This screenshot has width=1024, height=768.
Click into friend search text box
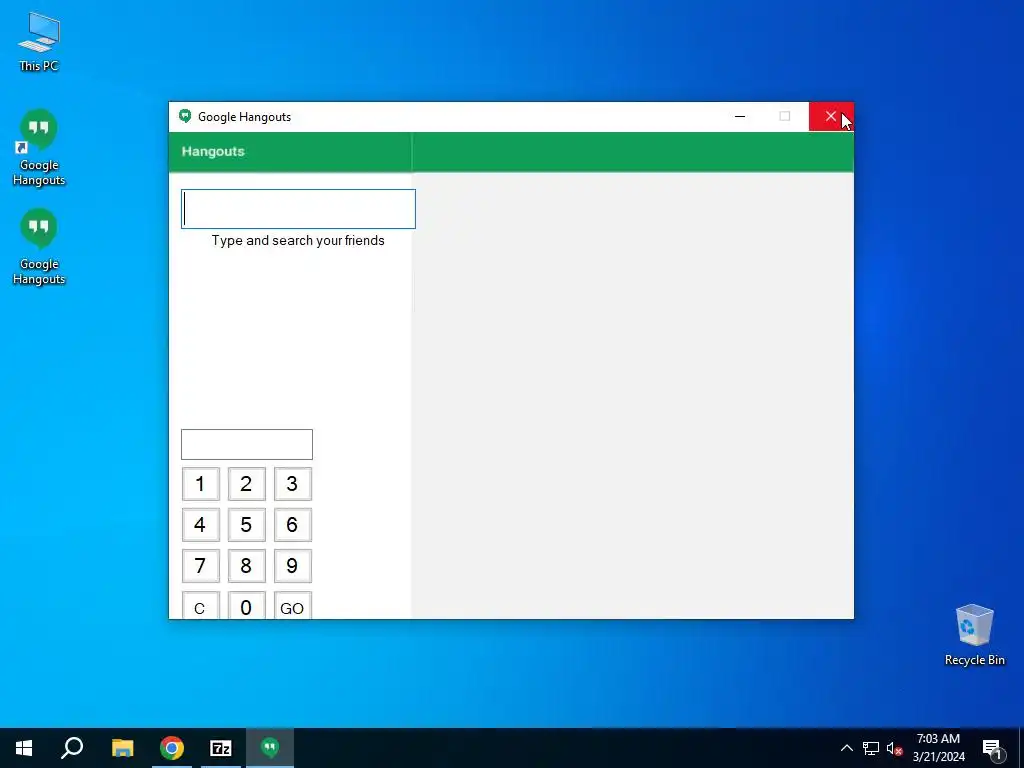(298, 209)
